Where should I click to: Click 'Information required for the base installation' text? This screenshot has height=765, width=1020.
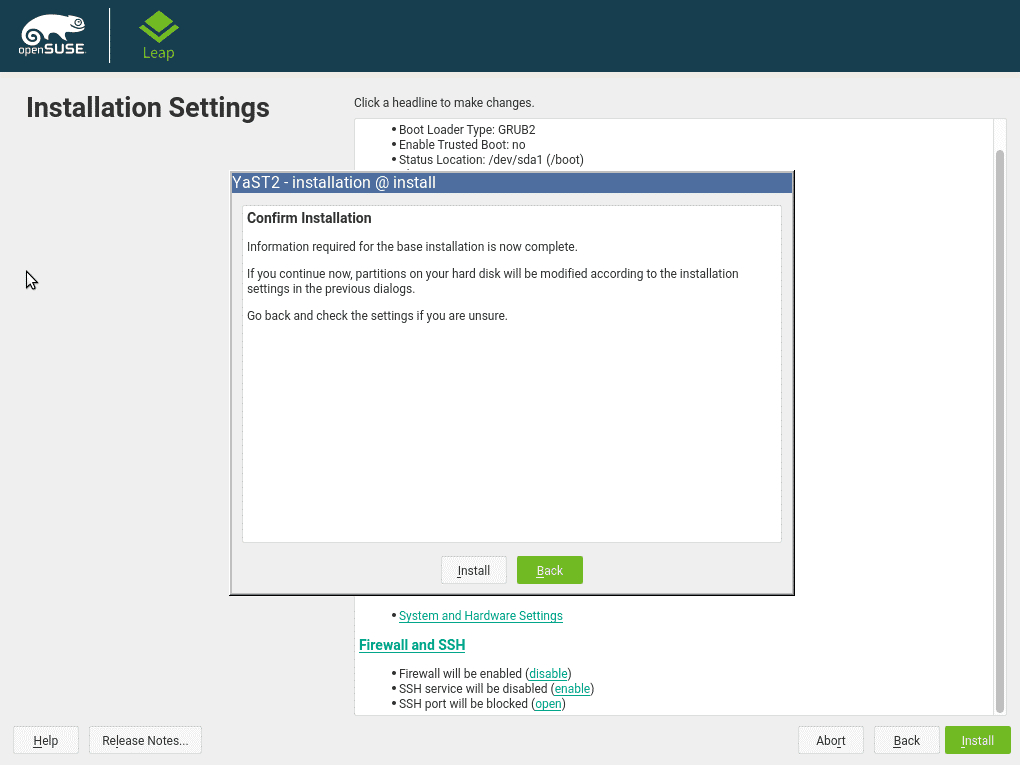[x=366, y=247]
